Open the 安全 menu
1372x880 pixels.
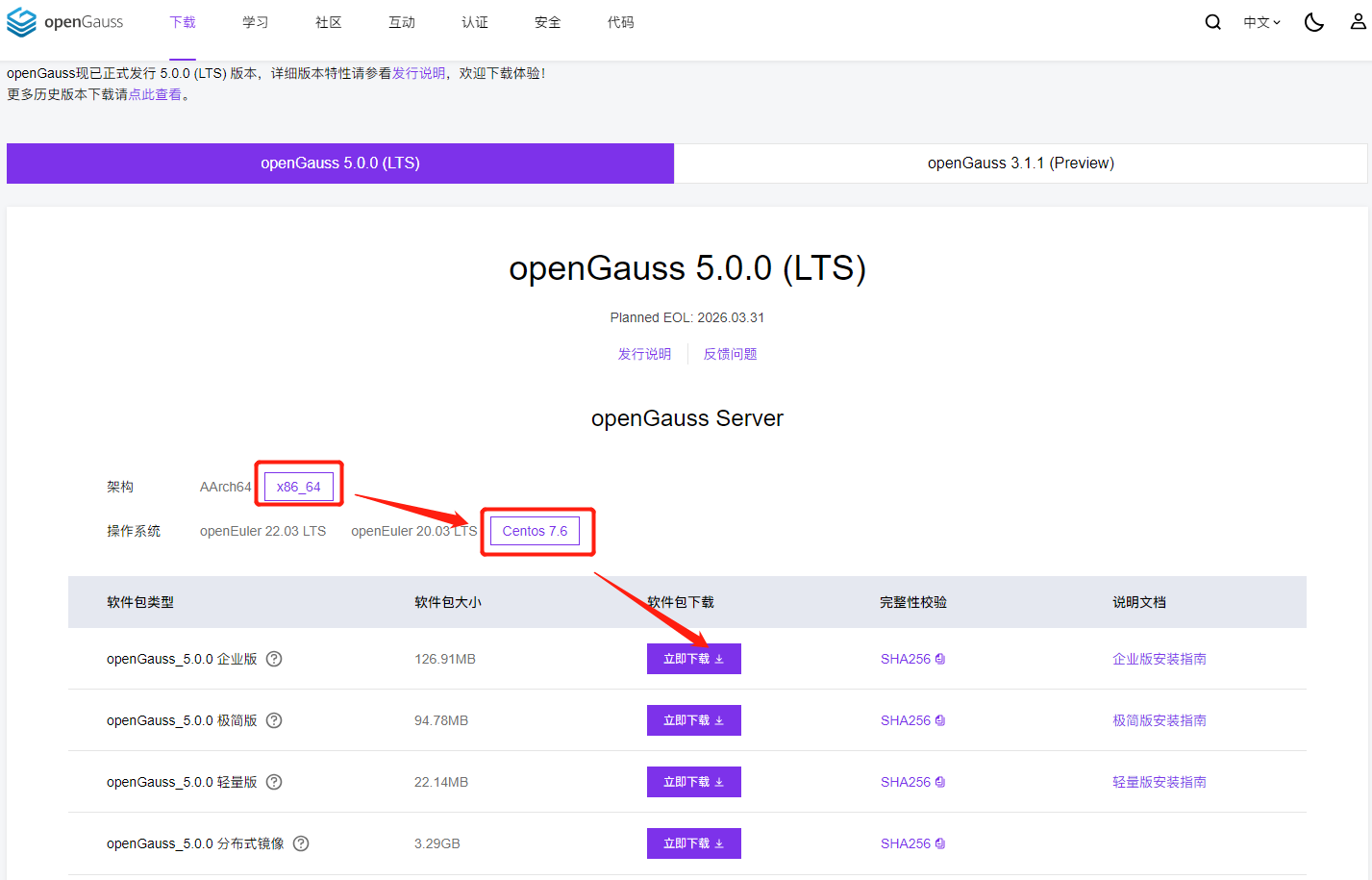(548, 22)
